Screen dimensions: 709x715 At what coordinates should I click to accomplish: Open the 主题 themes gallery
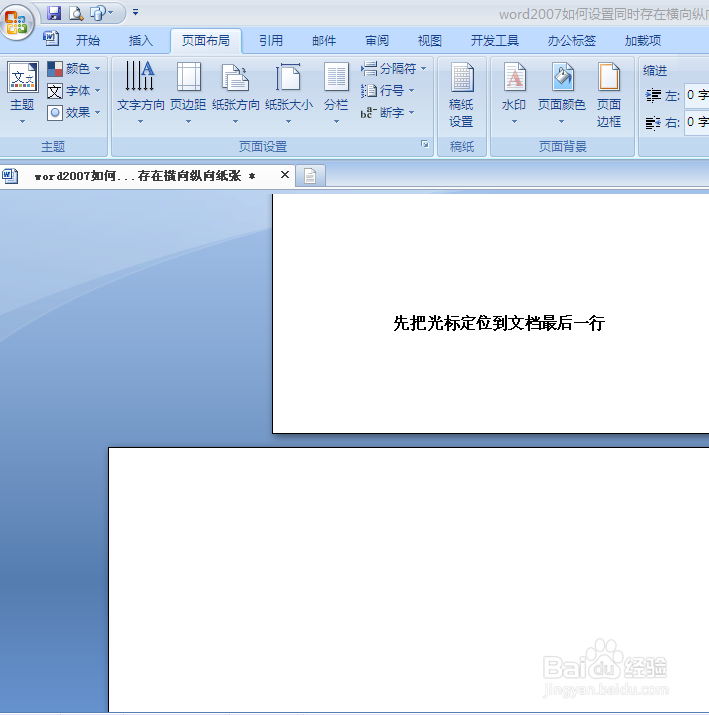(22, 93)
